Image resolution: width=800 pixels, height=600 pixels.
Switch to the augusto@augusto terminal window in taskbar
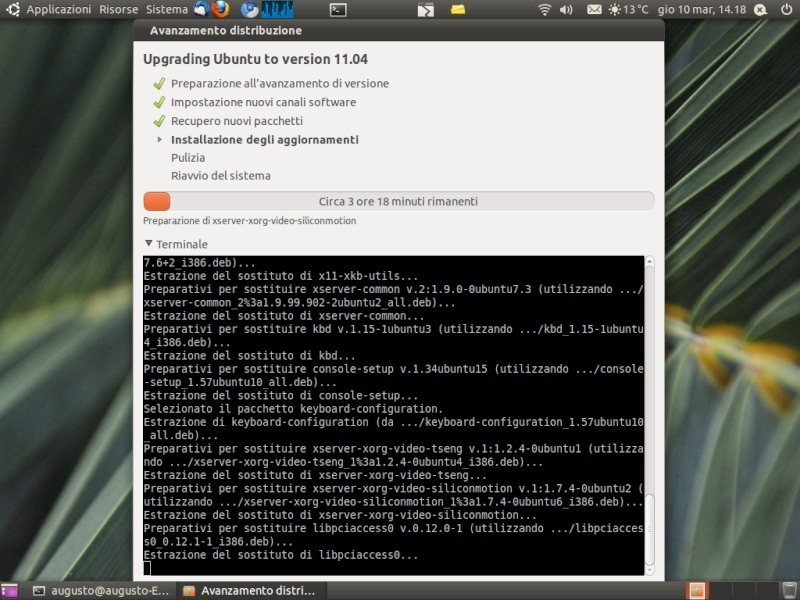101,591
